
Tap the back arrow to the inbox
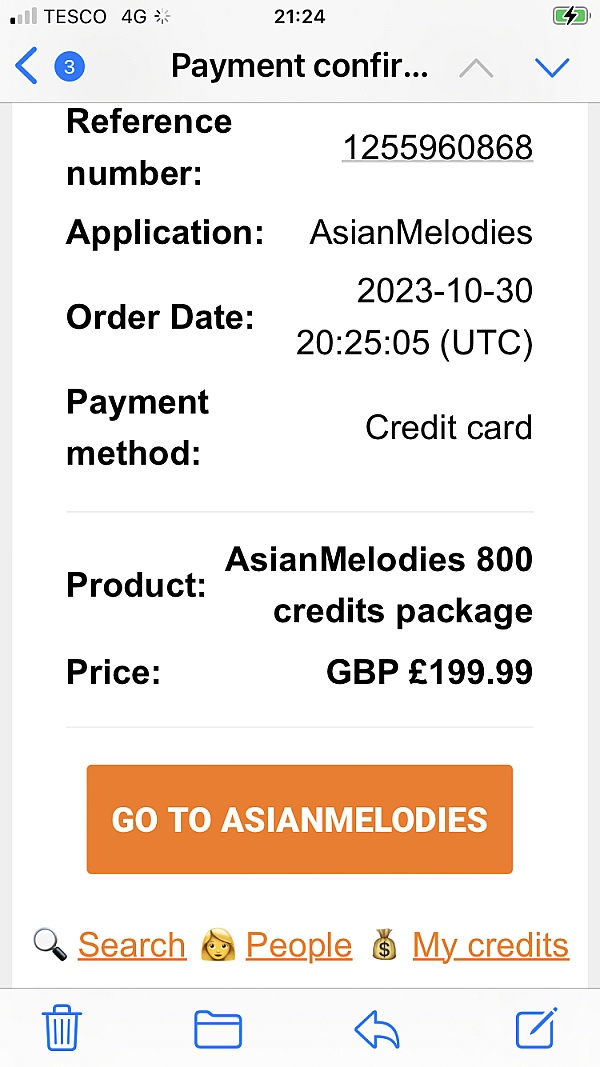27,67
